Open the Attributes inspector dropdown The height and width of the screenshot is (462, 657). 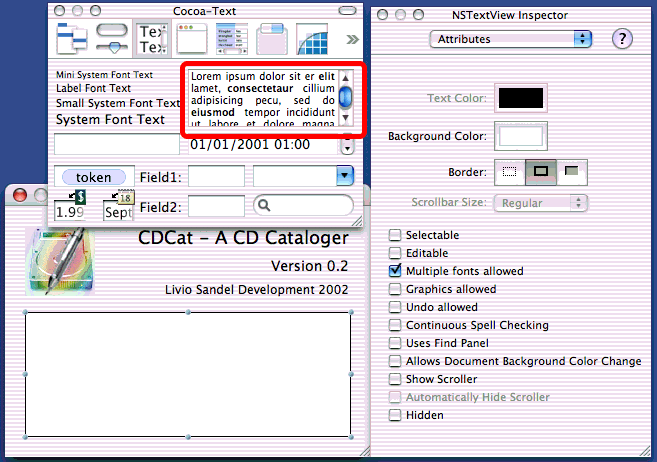[511, 38]
